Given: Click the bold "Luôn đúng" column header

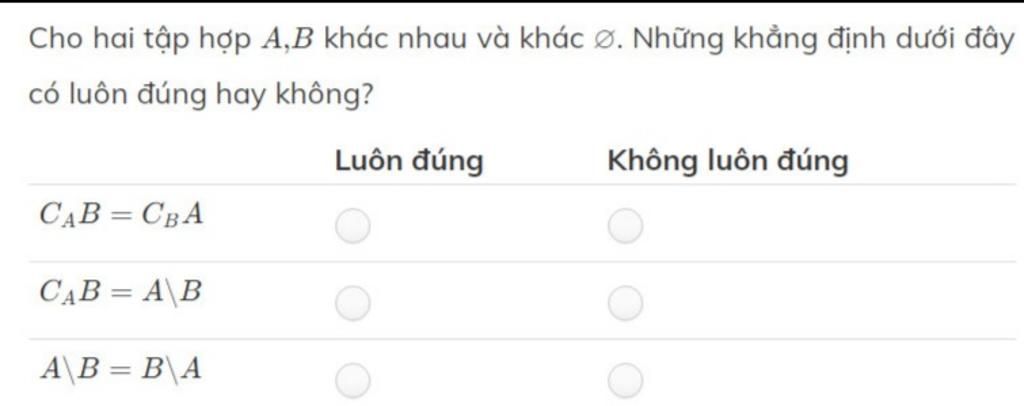Looking at the screenshot, I should [408, 161].
